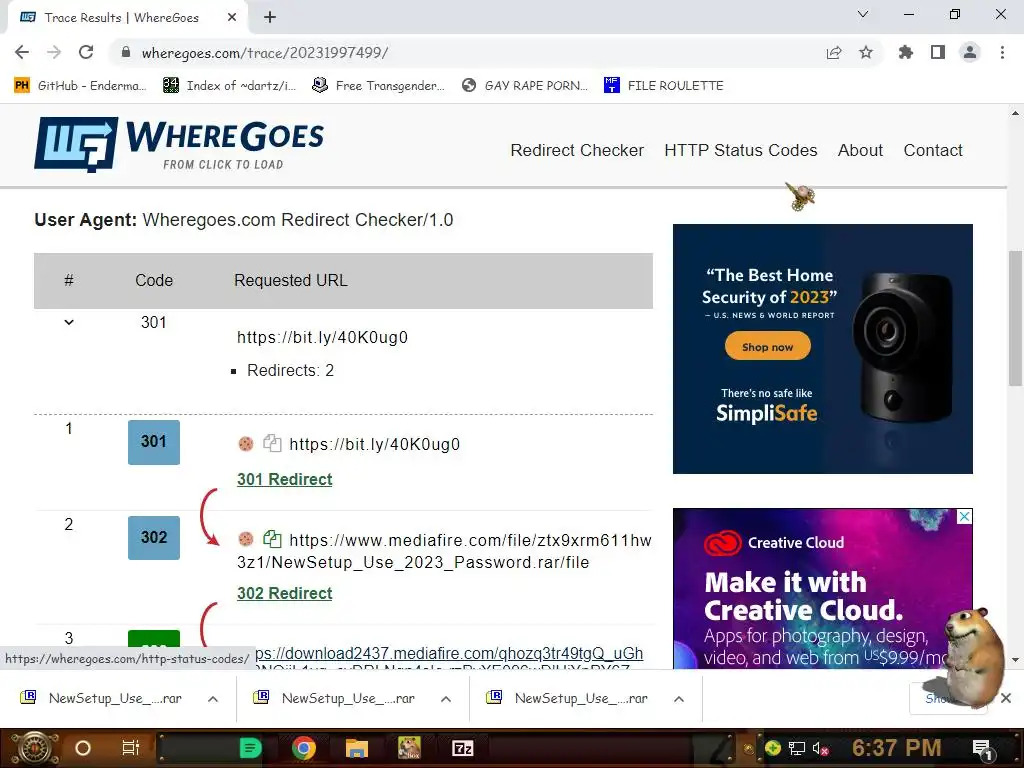Open File Explorer from the taskbar
The height and width of the screenshot is (768, 1024).
click(357, 748)
